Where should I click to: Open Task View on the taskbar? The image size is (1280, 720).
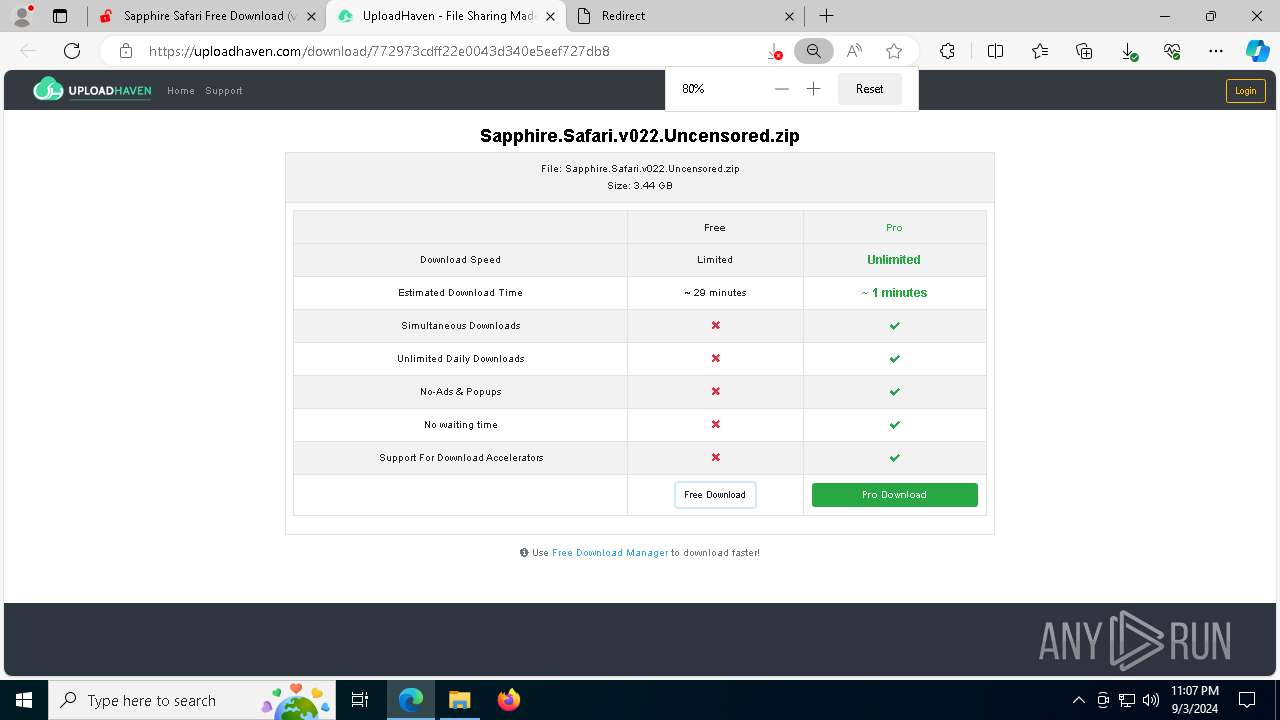pyautogui.click(x=360, y=700)
